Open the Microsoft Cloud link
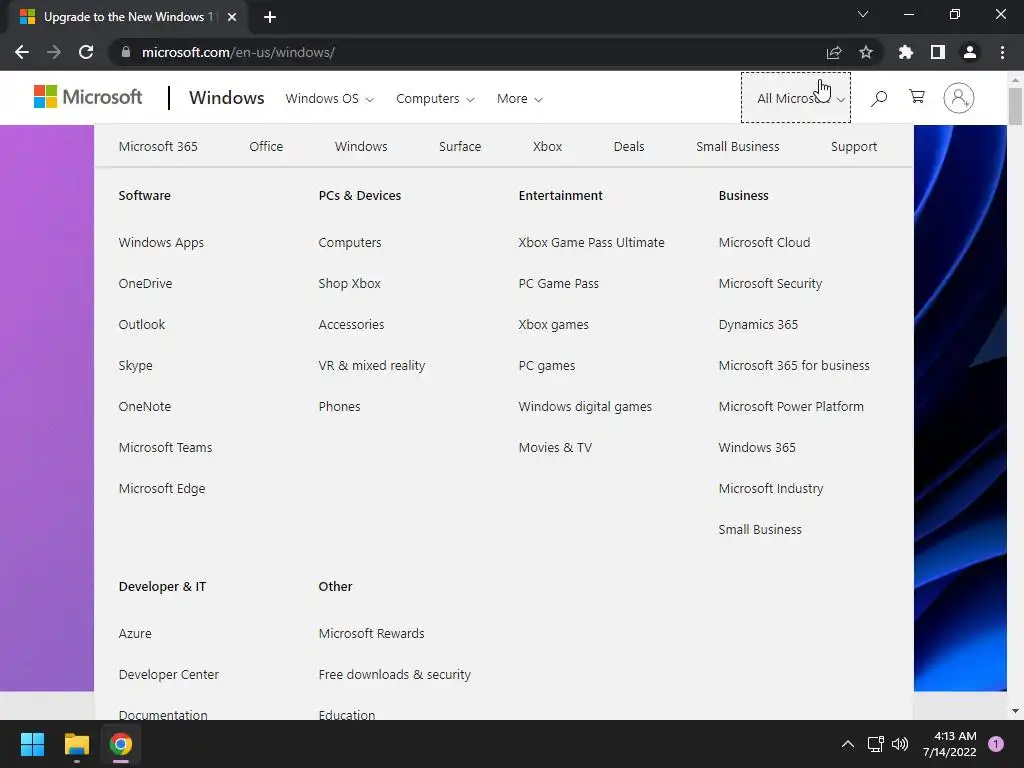The height and width of the screenshot is (768, 1024). click(764, 242)
